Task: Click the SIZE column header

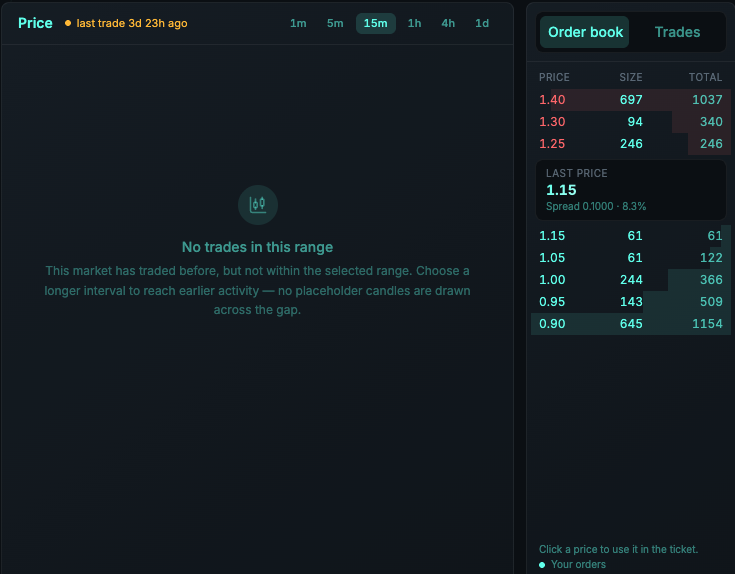Action: (x=630, y=77)
